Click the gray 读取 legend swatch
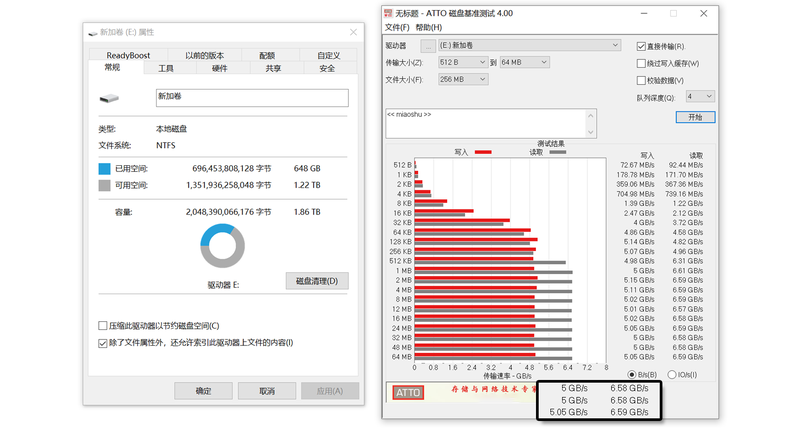 (x=558, y=152)
